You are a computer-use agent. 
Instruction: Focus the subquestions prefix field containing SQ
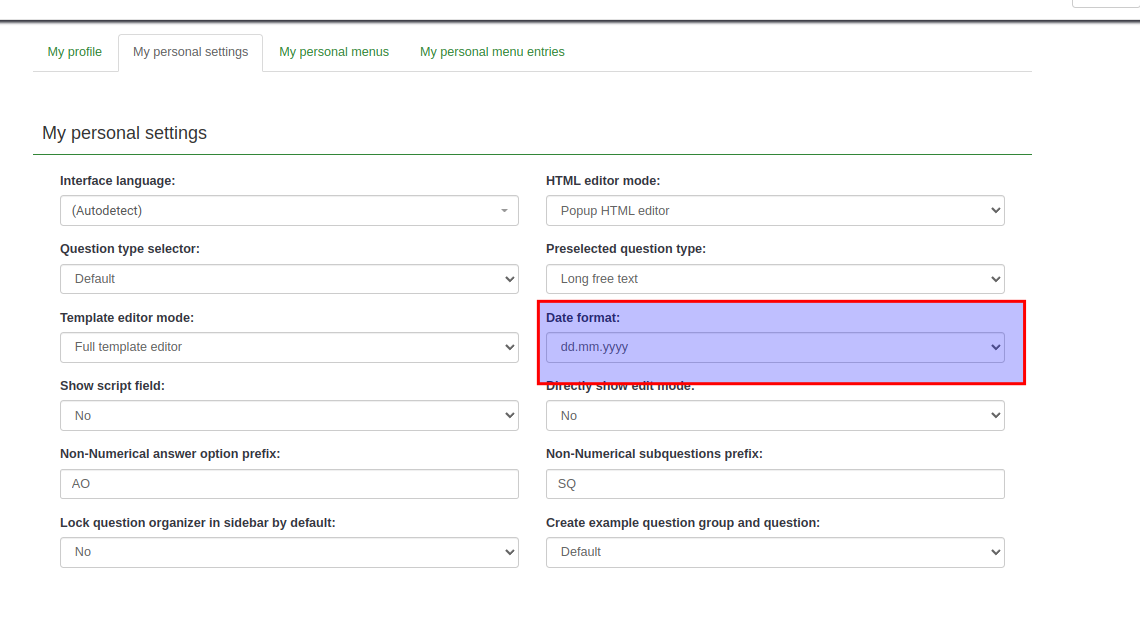click(x=775, y=484)
